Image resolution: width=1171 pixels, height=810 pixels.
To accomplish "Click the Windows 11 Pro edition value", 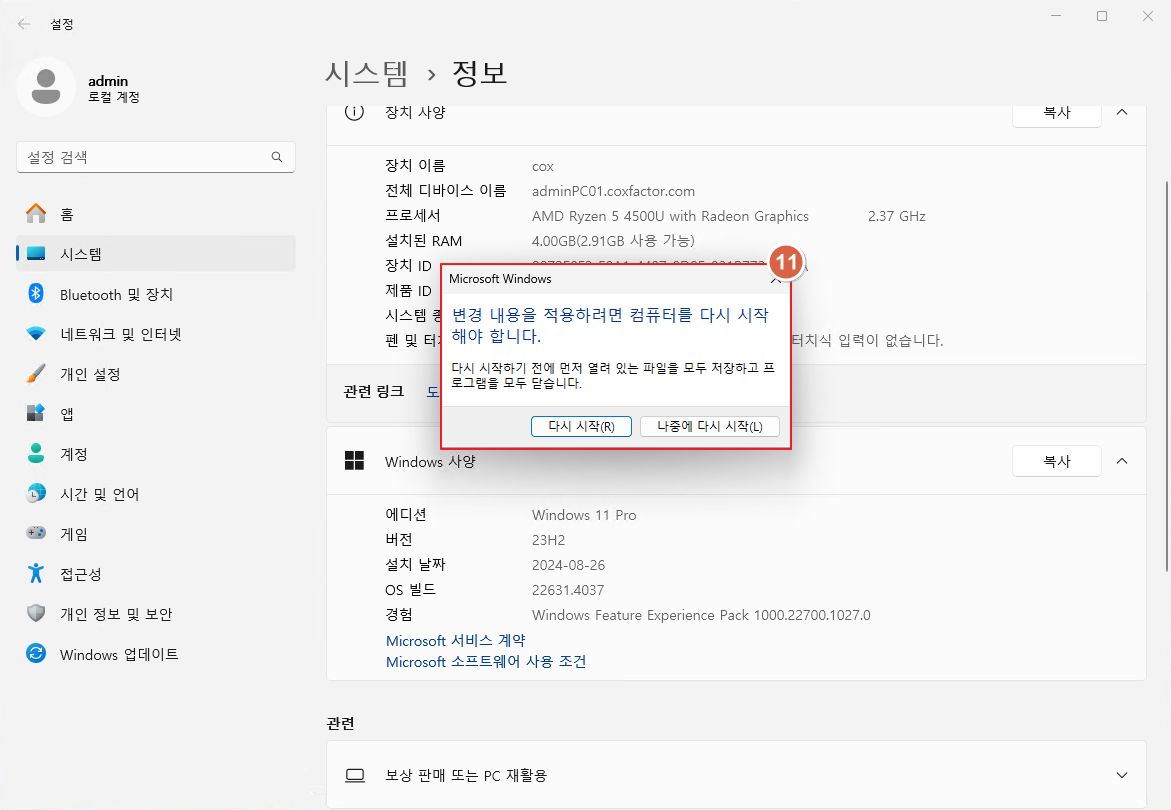I will coord(584,515).
